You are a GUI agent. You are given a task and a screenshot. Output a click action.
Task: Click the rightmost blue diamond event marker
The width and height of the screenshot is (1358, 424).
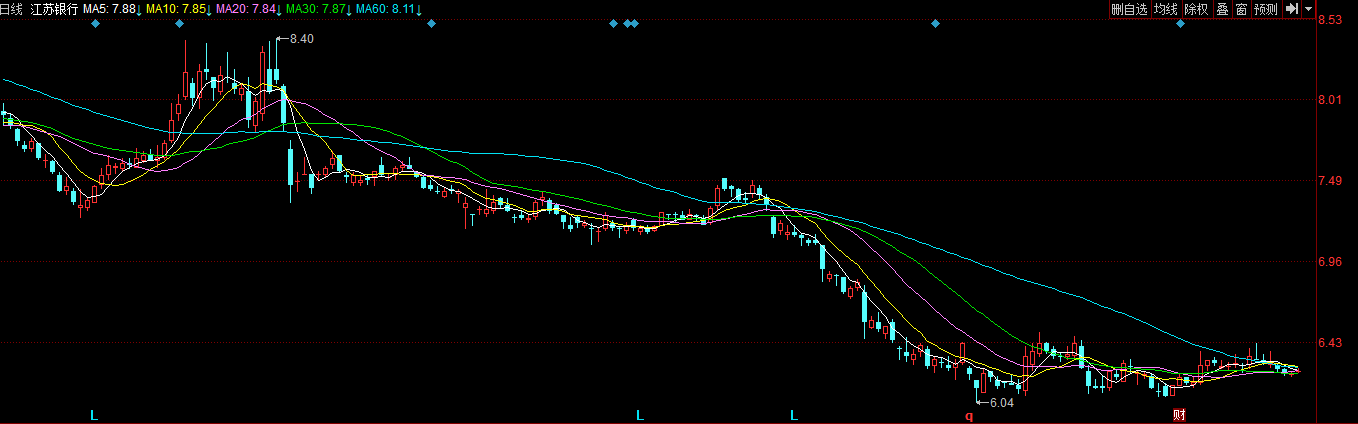point(1180,23)
